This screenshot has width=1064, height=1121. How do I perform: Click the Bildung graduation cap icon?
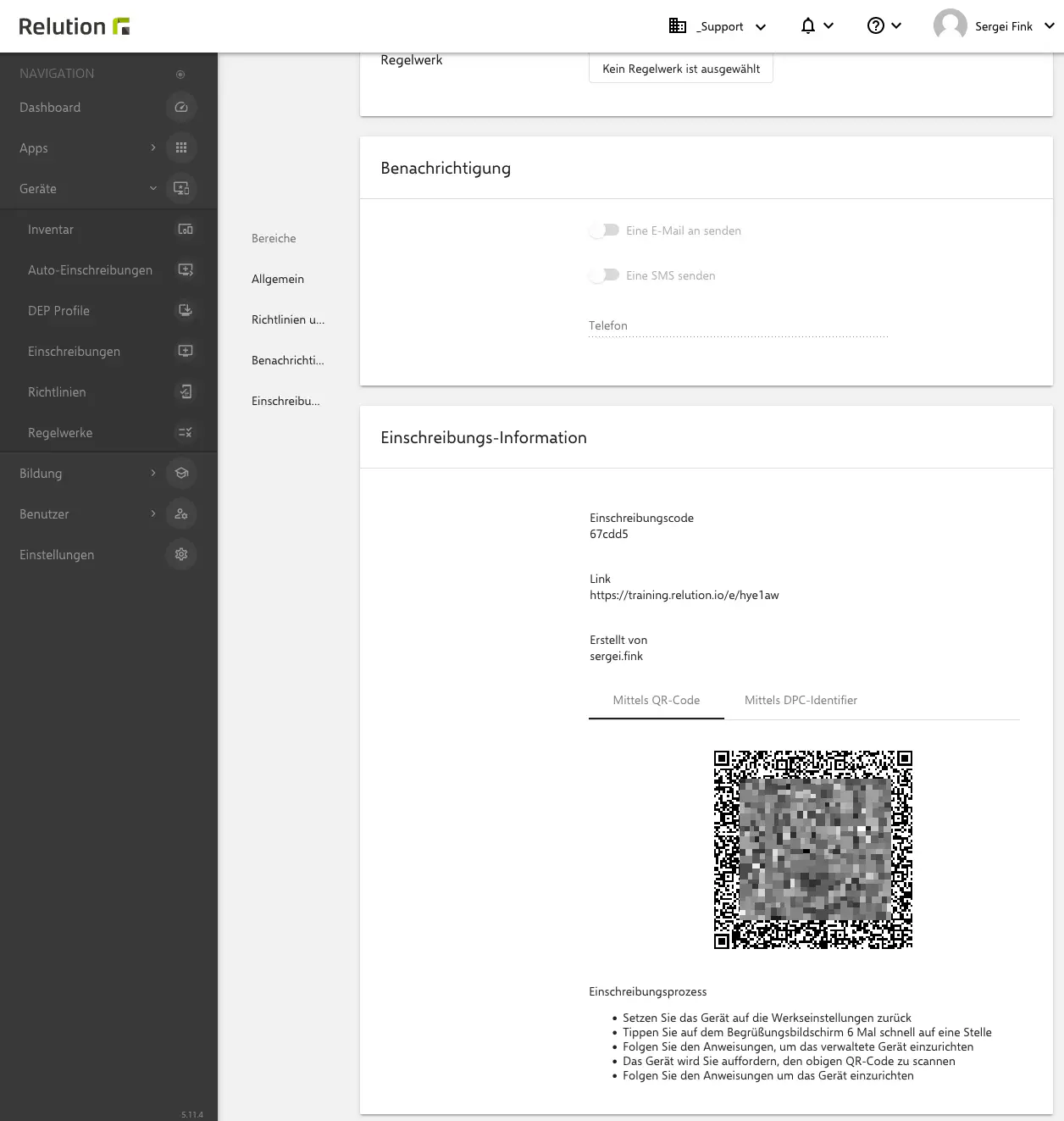coord(180,474)
